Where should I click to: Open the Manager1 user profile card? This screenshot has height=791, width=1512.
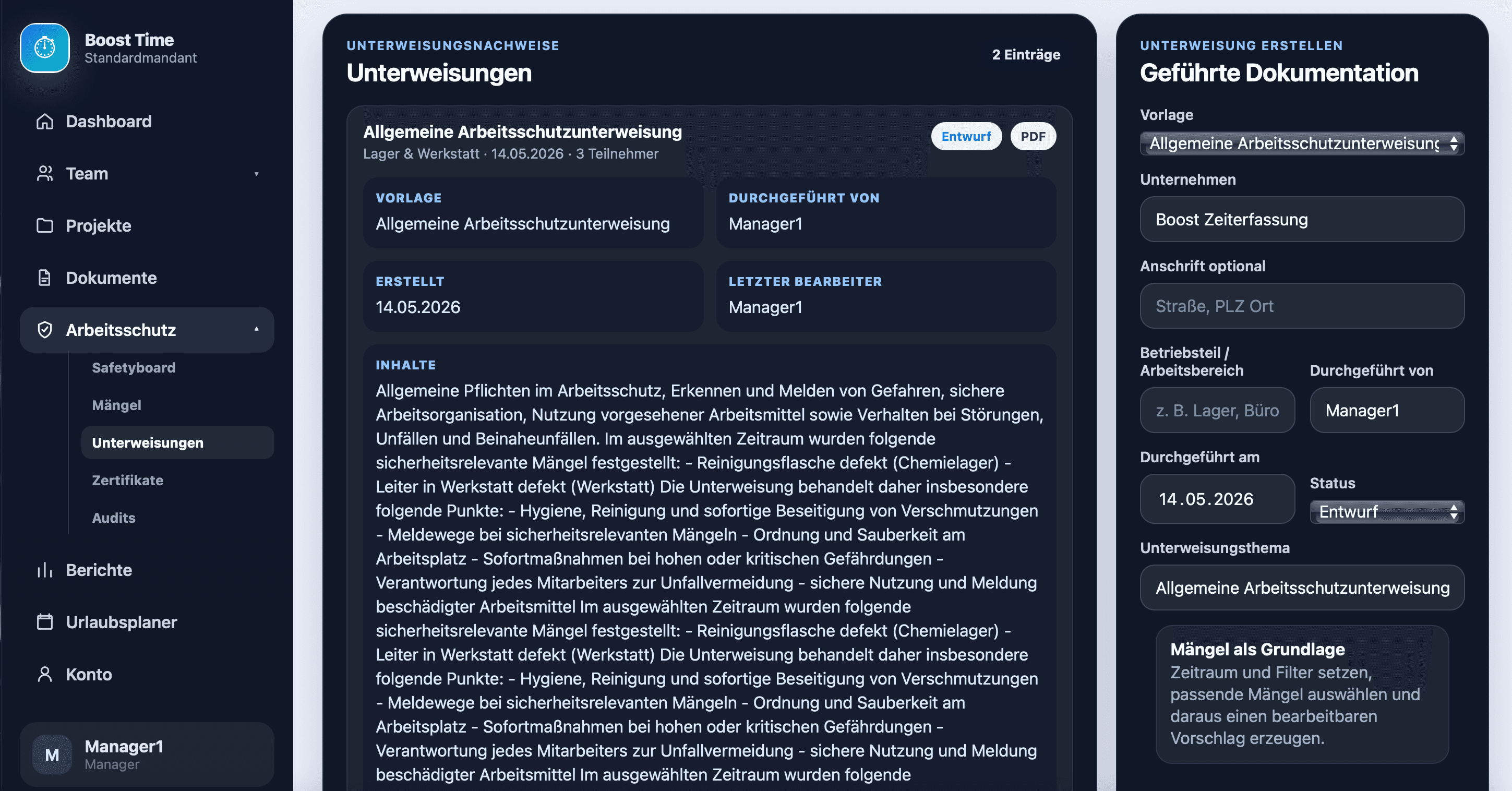147,754
